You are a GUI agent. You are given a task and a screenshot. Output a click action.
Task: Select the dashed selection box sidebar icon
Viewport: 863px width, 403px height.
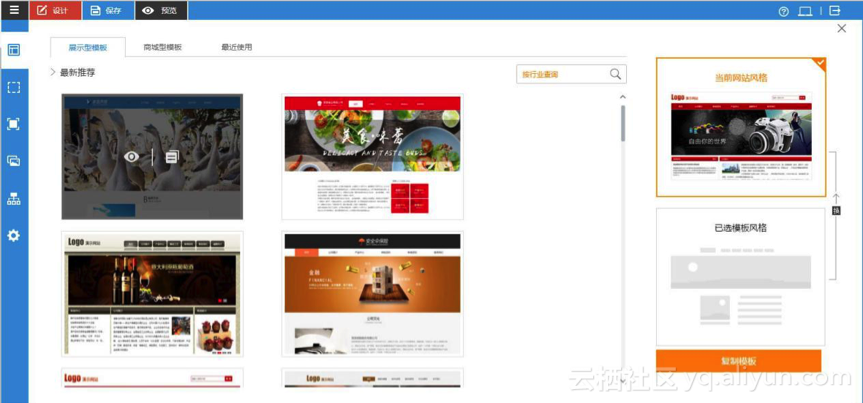coord(13,87)
